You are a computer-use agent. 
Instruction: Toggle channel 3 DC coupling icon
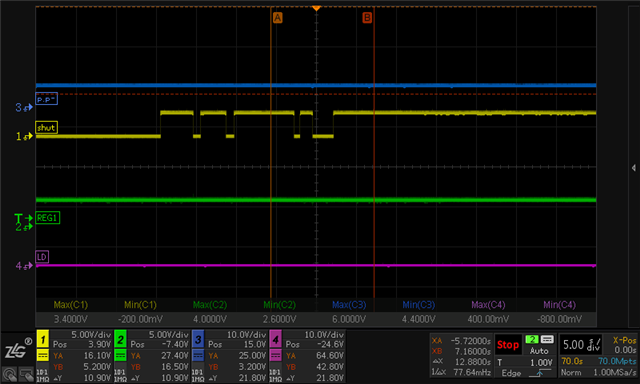pos(198,355)
